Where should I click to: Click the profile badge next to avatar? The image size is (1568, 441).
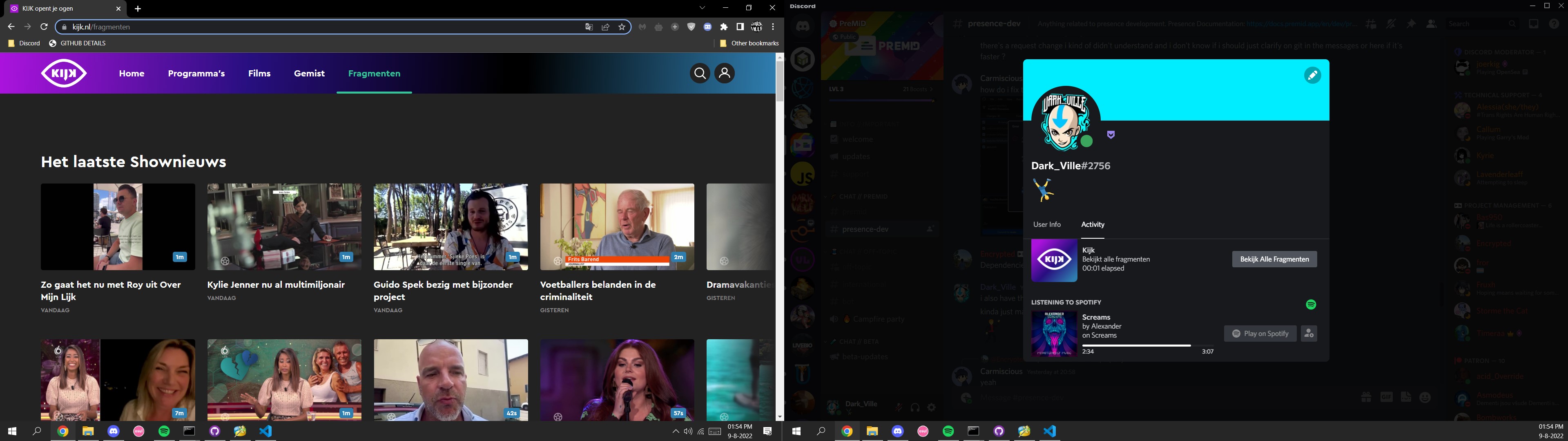click(x=1111, y=134)
